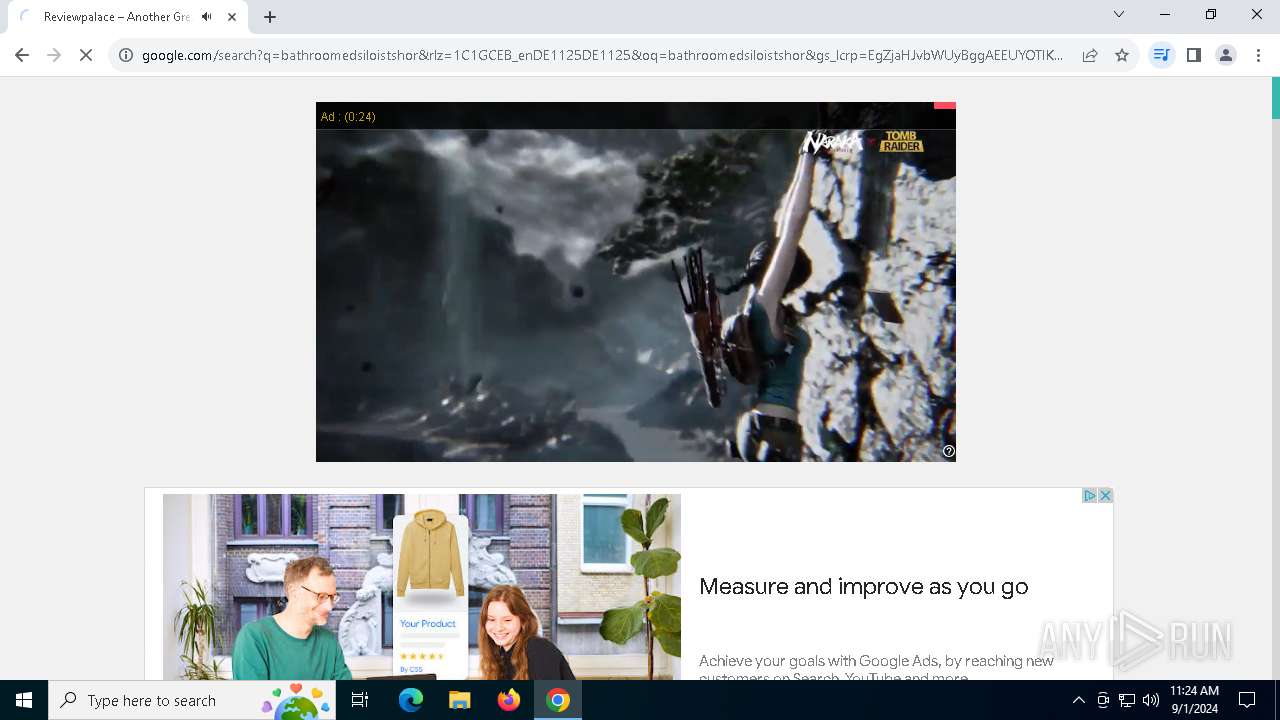Open the tab search dropdown arrow
Image resolution: width=1280 pixels, height=720 pixels.
[x=1119, y=14]
